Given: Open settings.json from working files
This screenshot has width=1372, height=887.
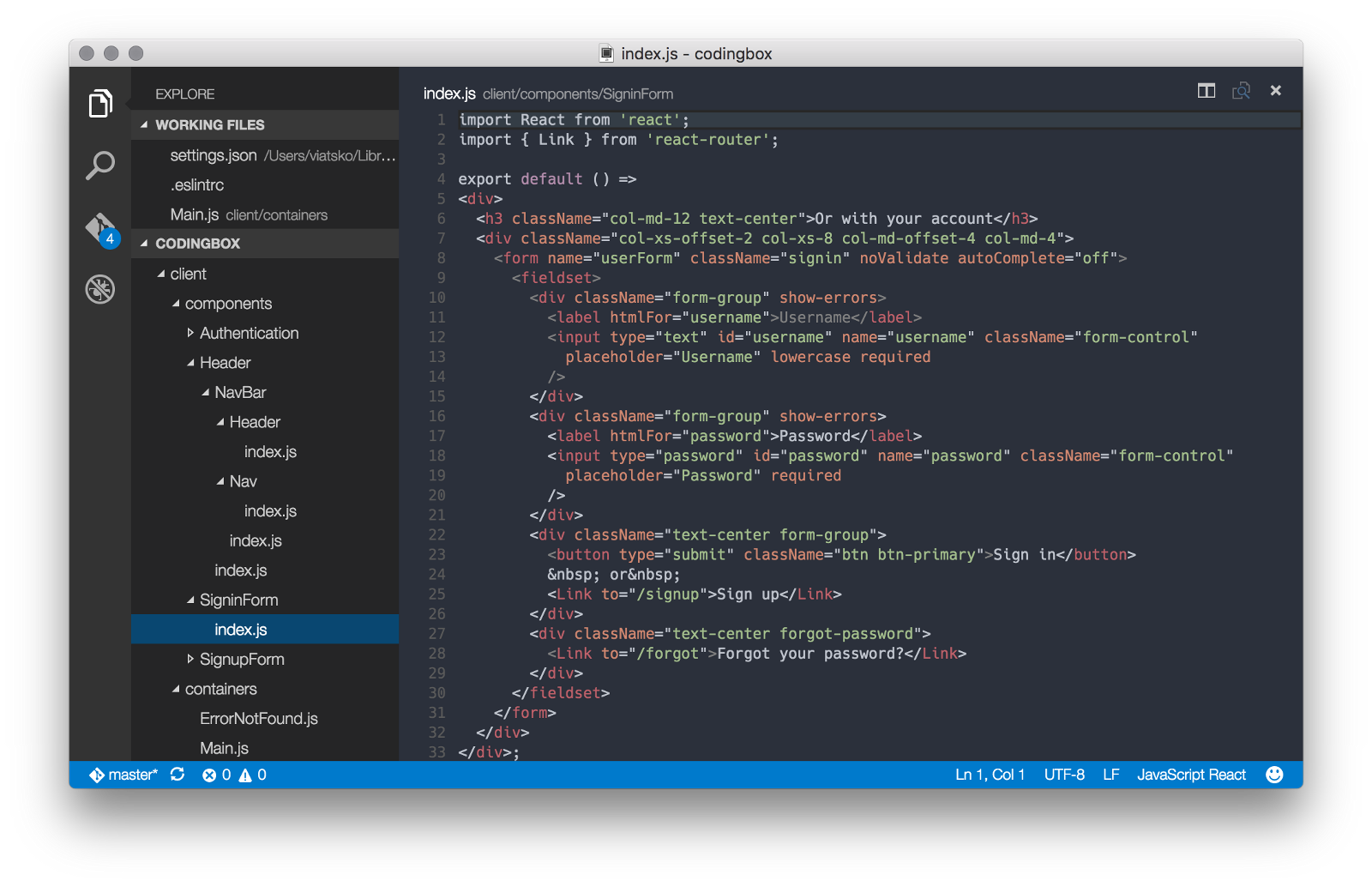Looking at the screenshot, I should pyautogui.click(x=214, y=155).
